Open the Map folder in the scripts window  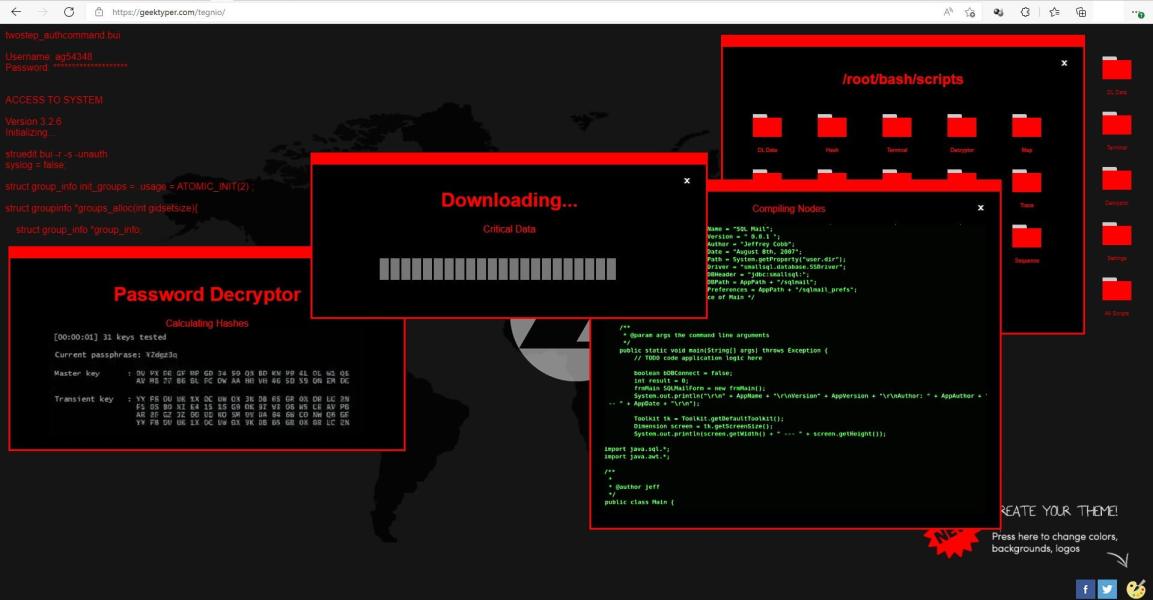tap(1026, 126)
